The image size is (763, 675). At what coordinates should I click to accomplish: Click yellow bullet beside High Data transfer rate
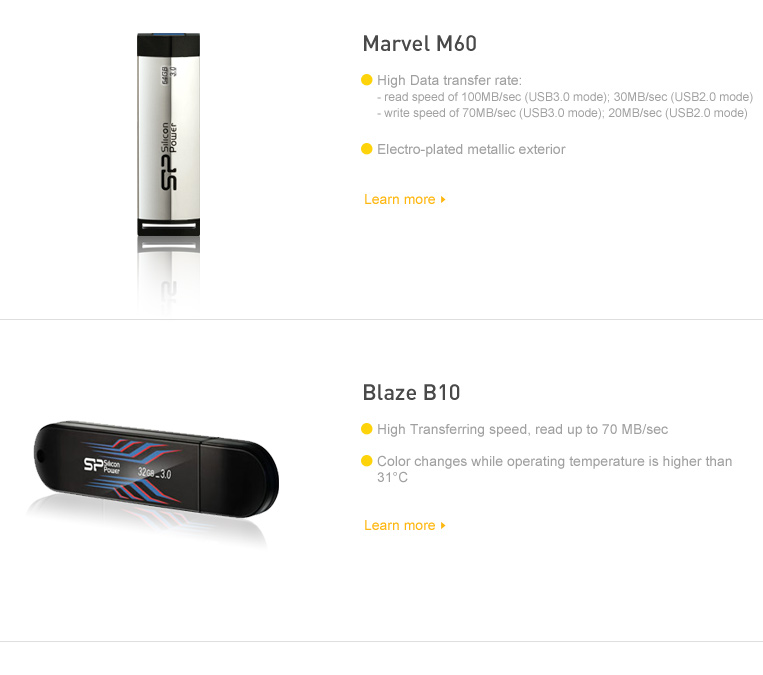point(367,80)
